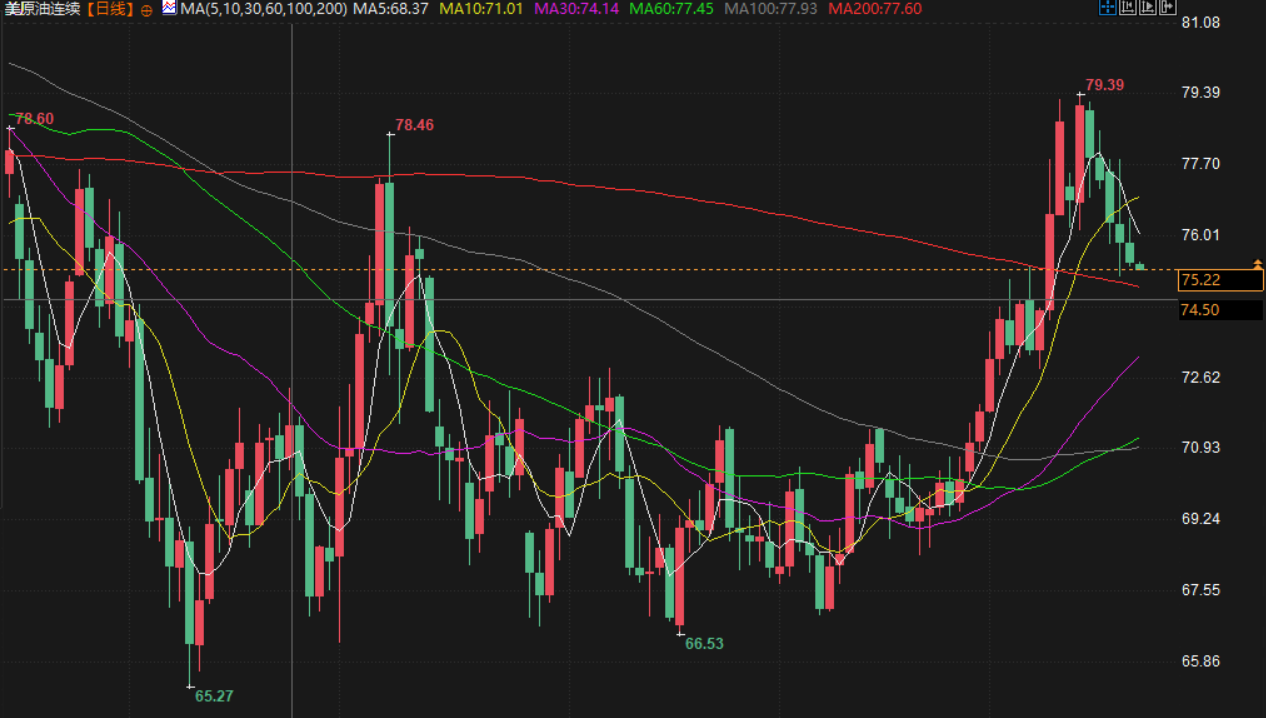Viewport: 1266px width, 718px height.
Task: Click the 79.39 high price marker
Action: [1105, 85]
